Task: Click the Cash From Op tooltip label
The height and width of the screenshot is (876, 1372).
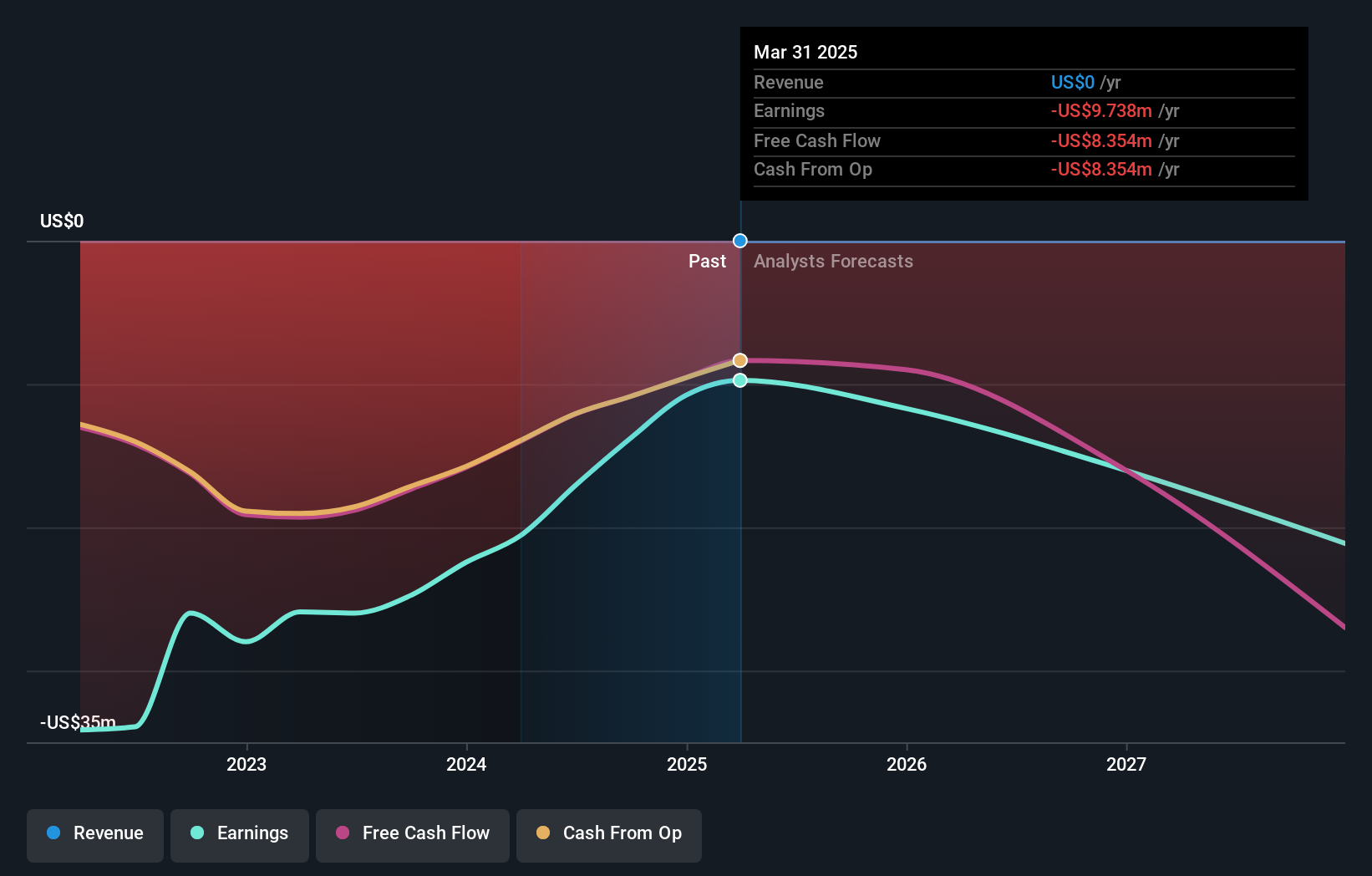Action: (813, 169)
